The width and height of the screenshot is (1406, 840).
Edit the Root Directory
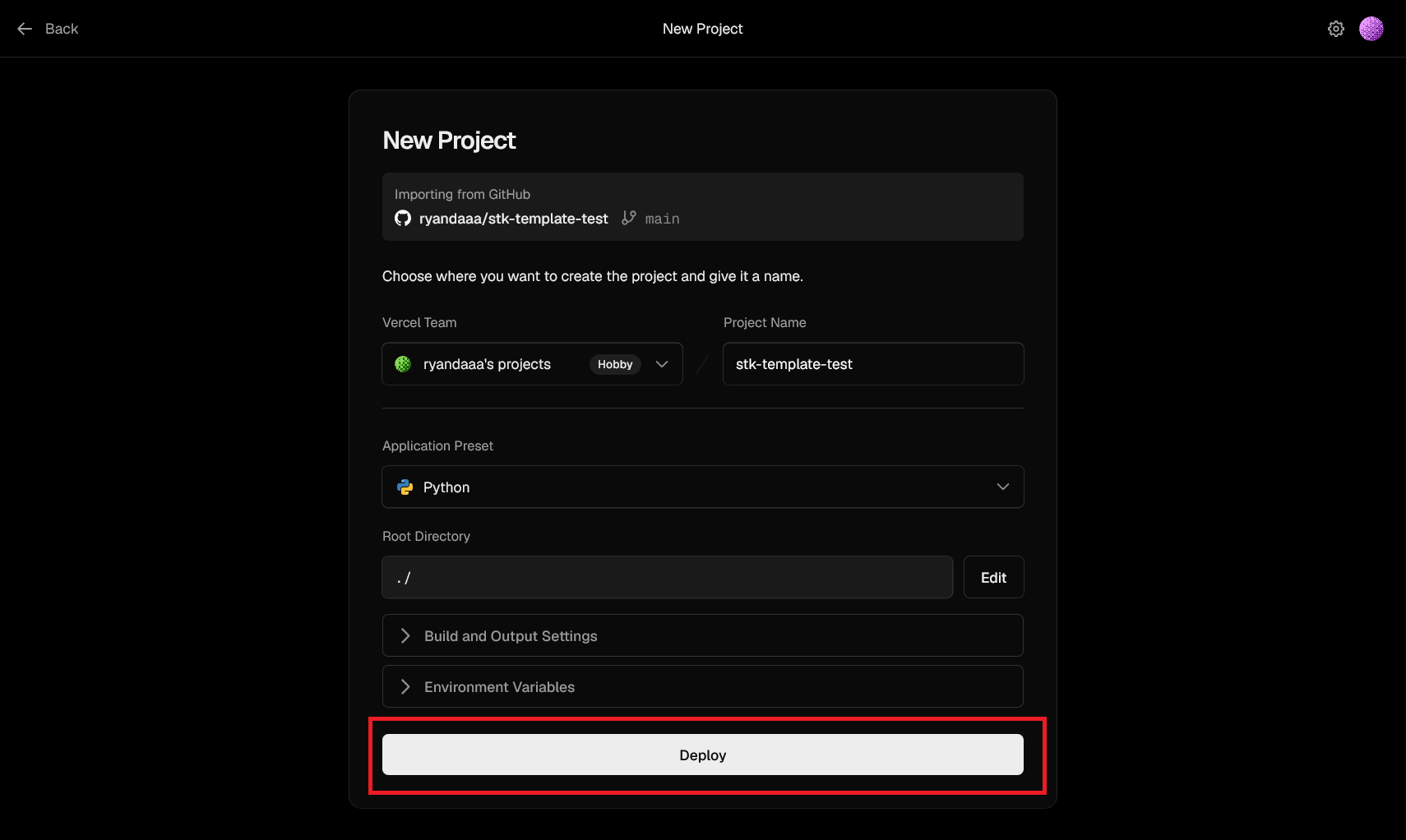pos(993,577)
